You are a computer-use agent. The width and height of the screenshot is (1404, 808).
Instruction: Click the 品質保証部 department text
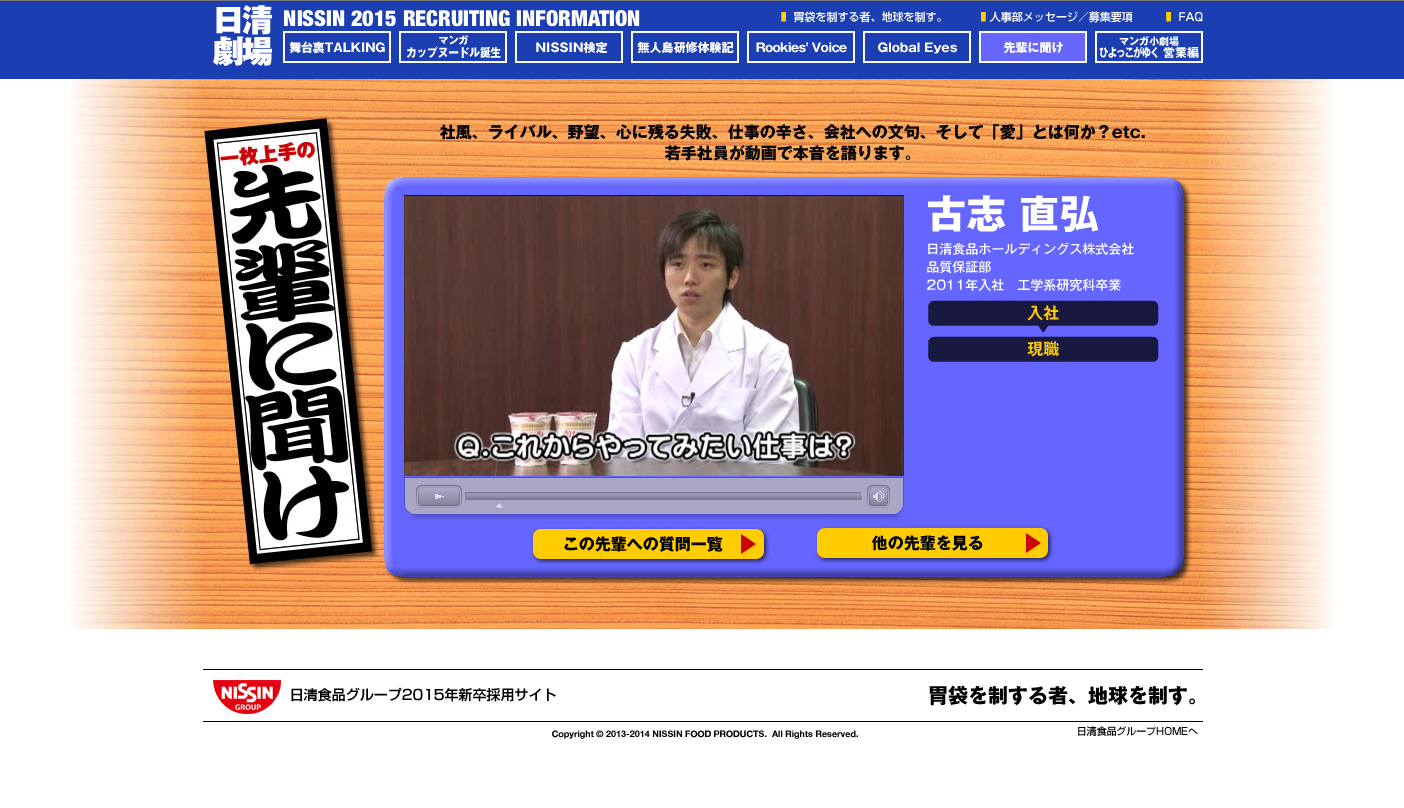click(959, 267)
